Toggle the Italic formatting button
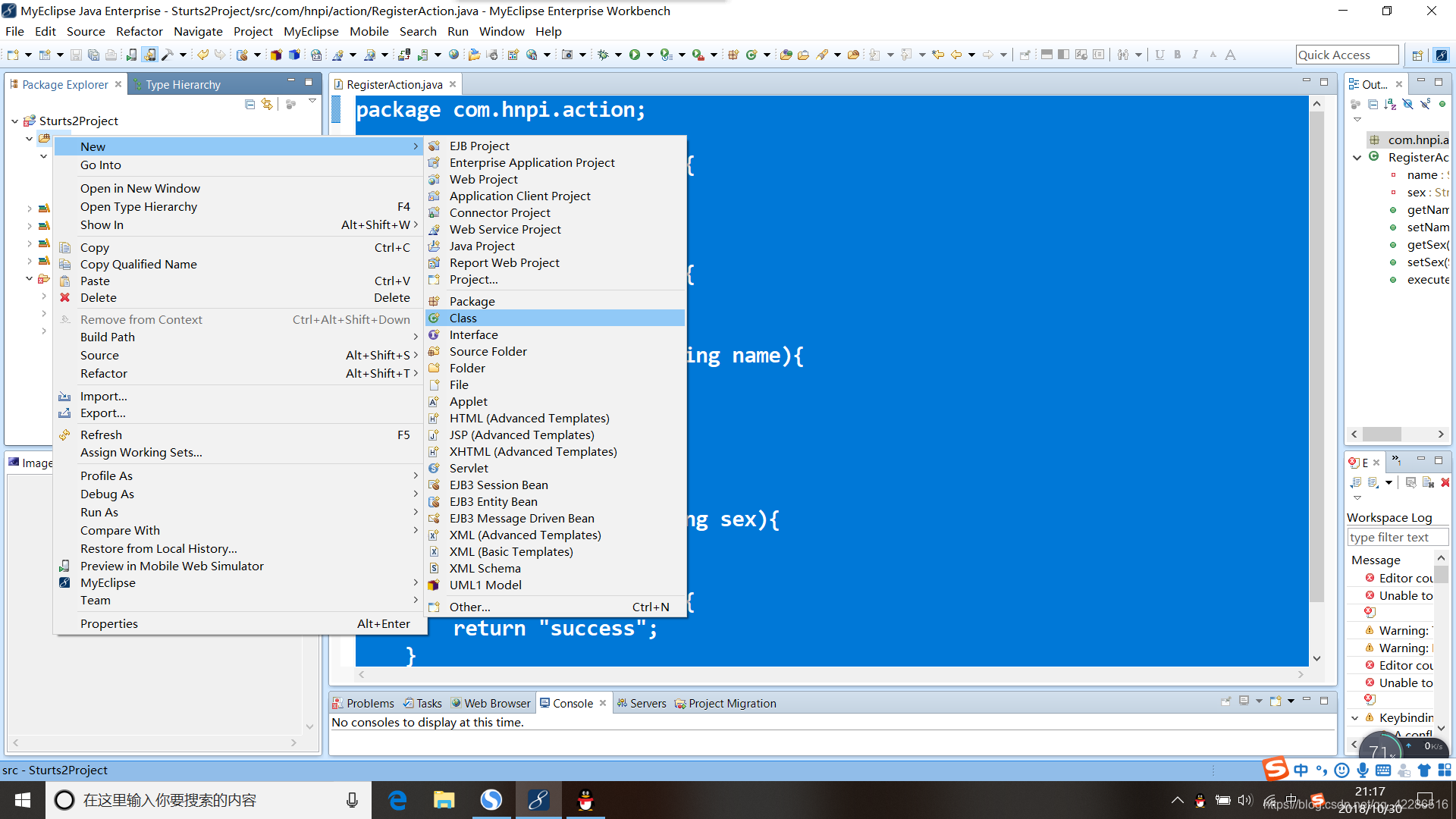The width and height of the screenshot is (1456, 819). coord(1195,55)
